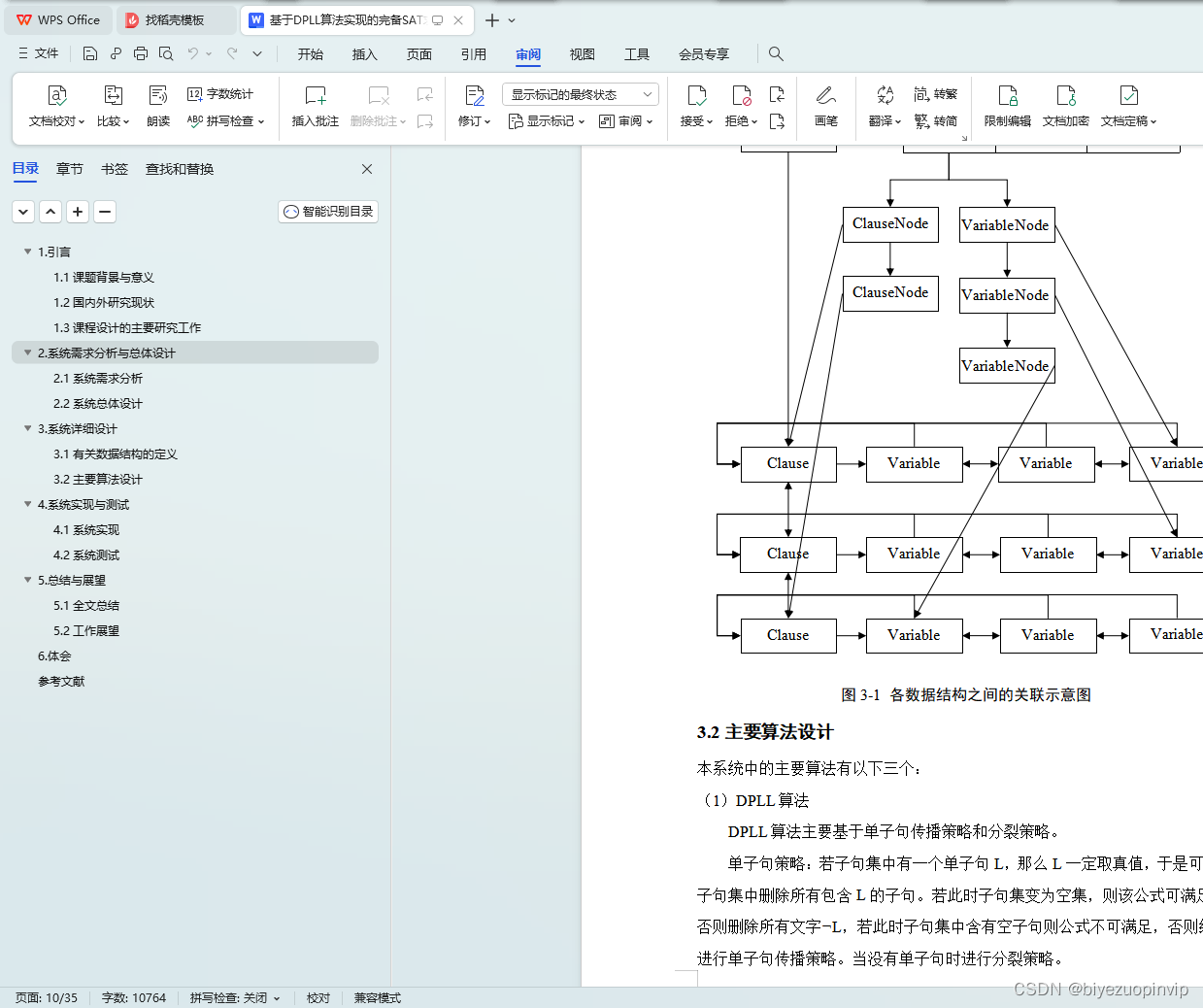Open the 限制编辑 restrict editing panel
1203x1008 pixels.
click(x=1008, y=107)
